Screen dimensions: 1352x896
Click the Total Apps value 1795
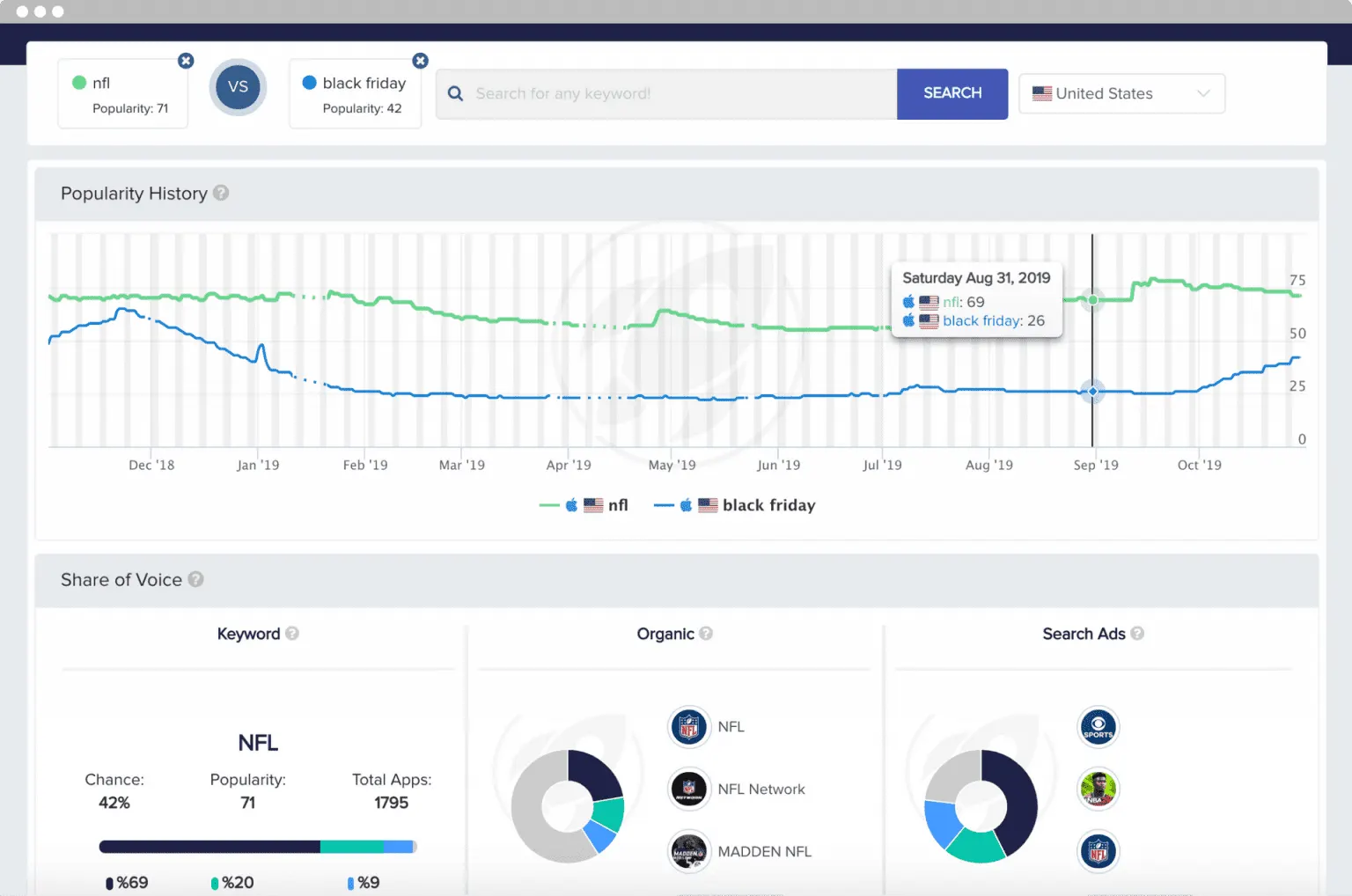coord(391,803)
